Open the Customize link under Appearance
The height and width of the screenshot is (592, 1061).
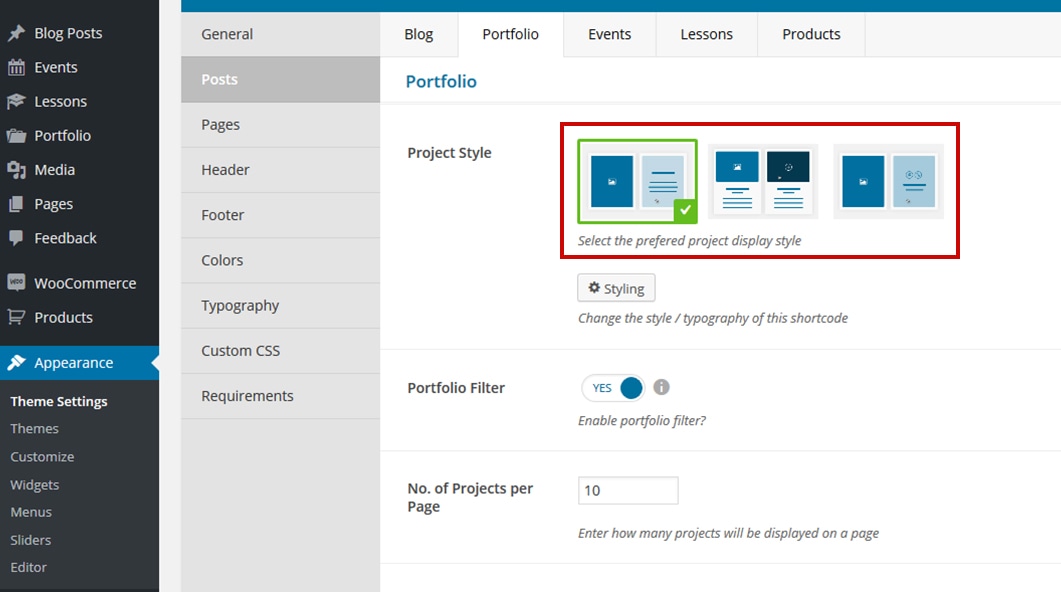[42, 457]
